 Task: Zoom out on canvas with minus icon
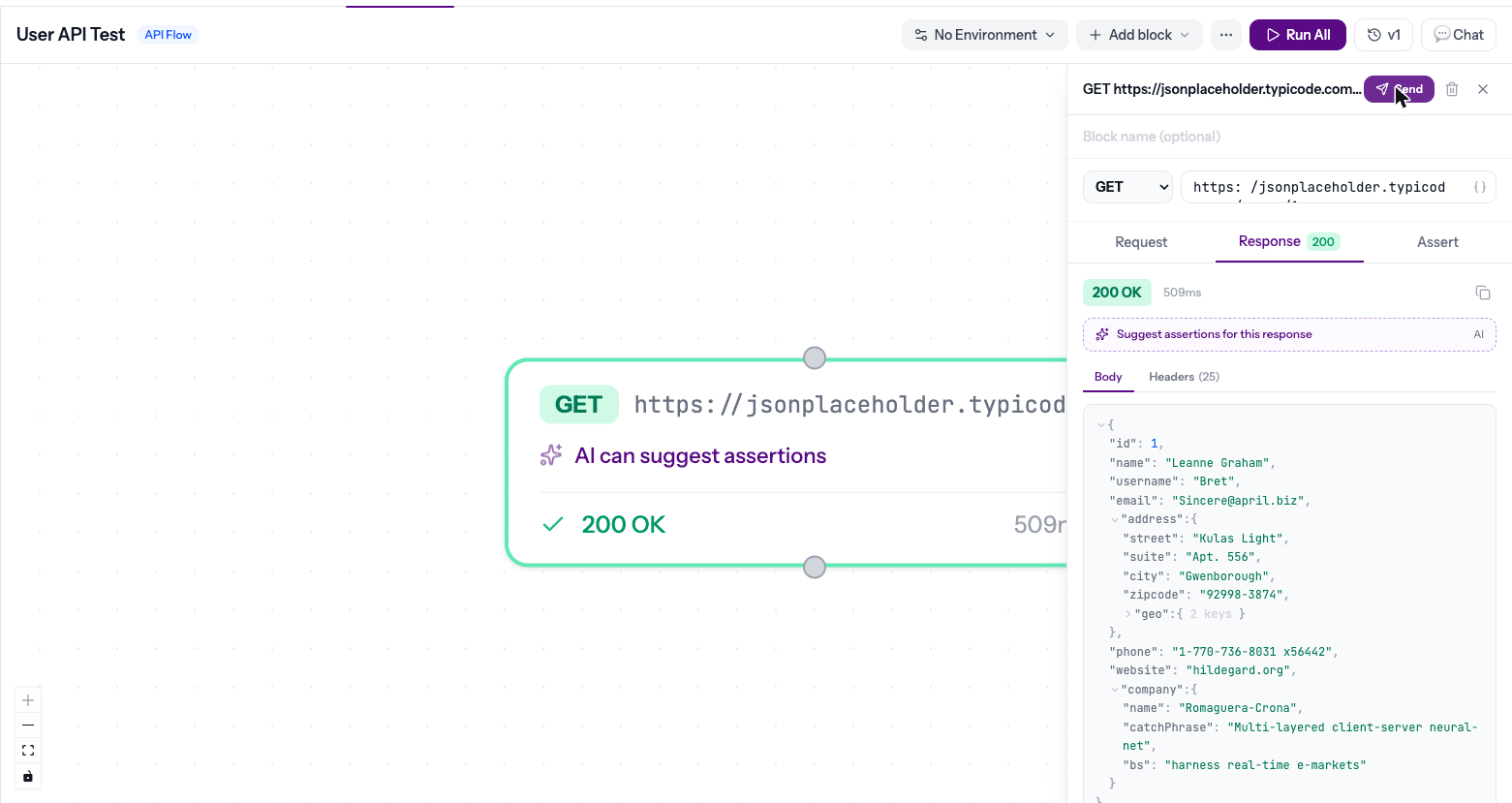coord(27,725)
